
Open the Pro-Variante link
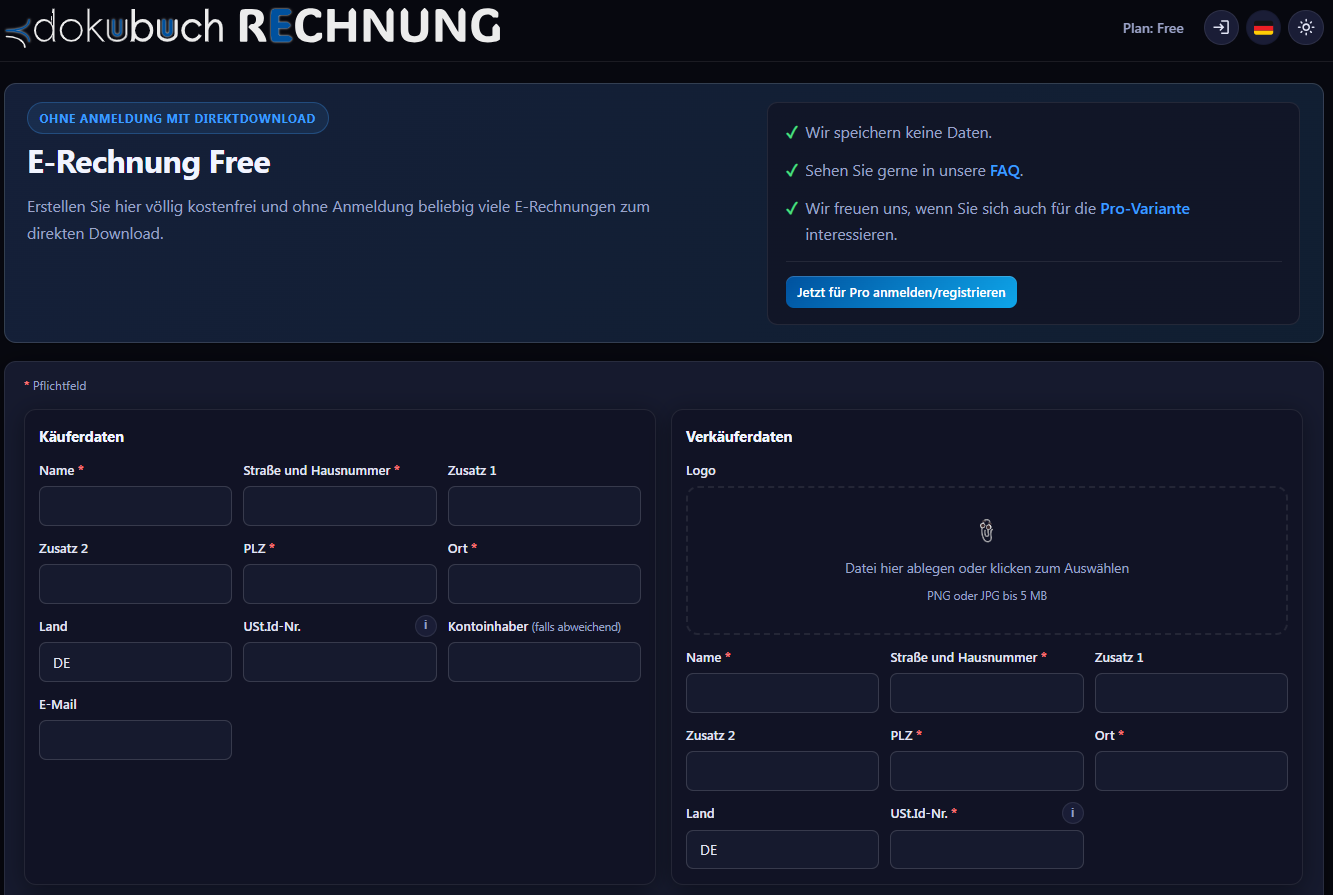(x=1145, y=209)
